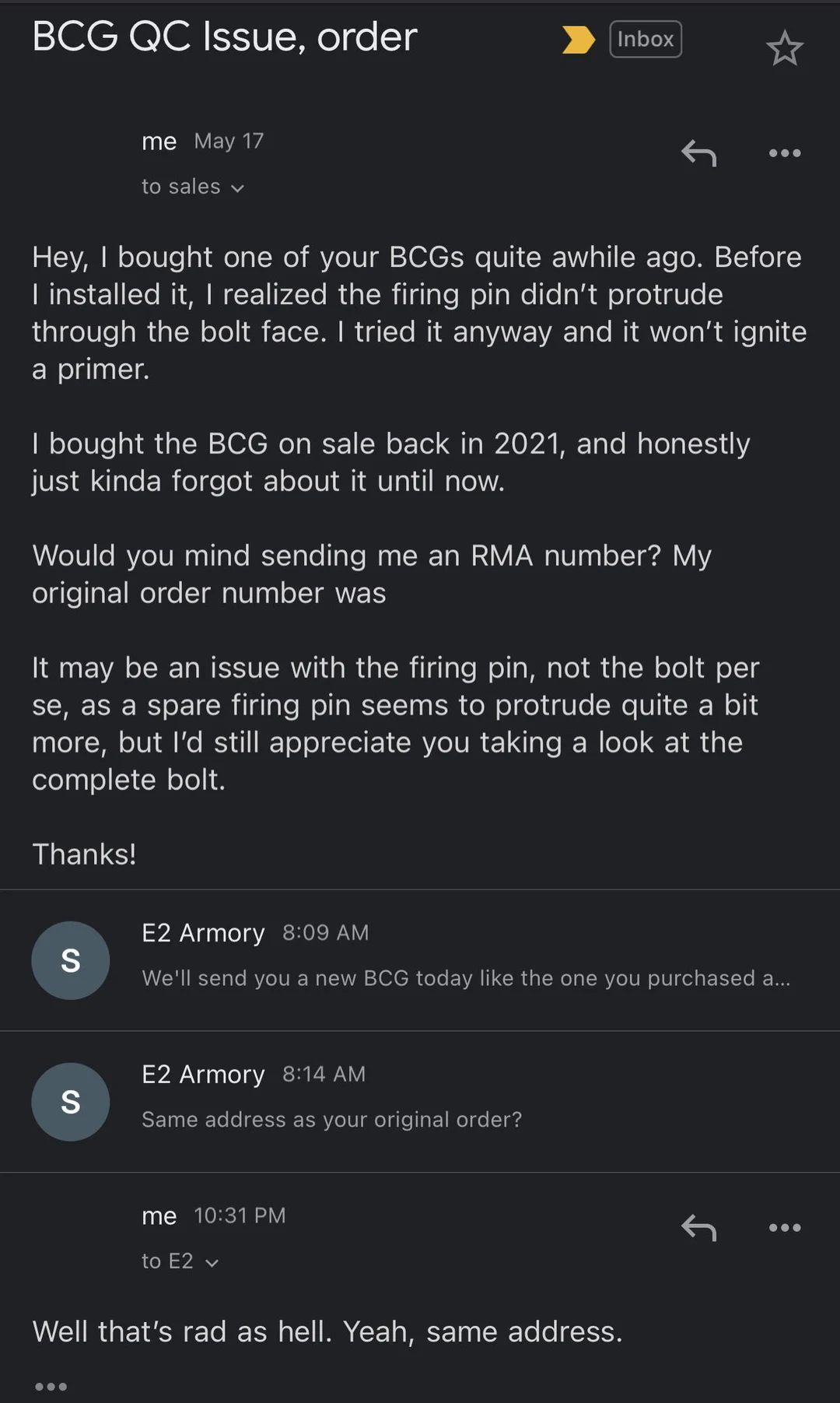The image size is (840, 1403).
Task: Open the Inbox label chip
Action: coord(645,39)
